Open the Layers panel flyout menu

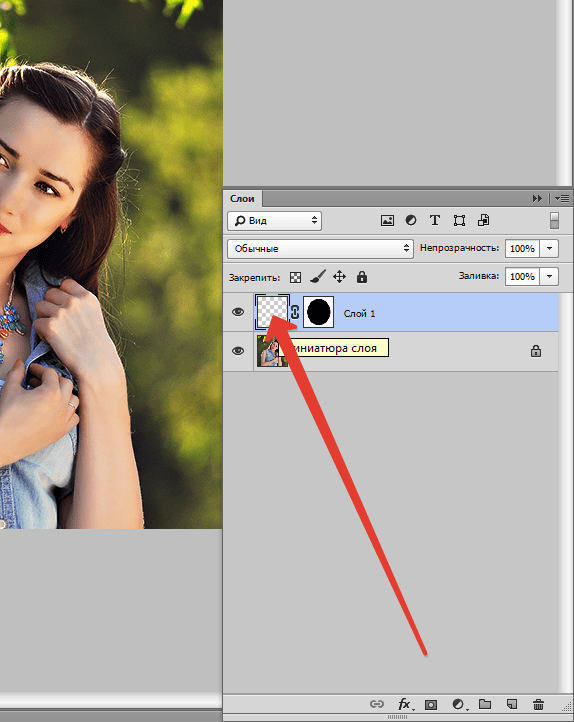[x=562, y=198]
